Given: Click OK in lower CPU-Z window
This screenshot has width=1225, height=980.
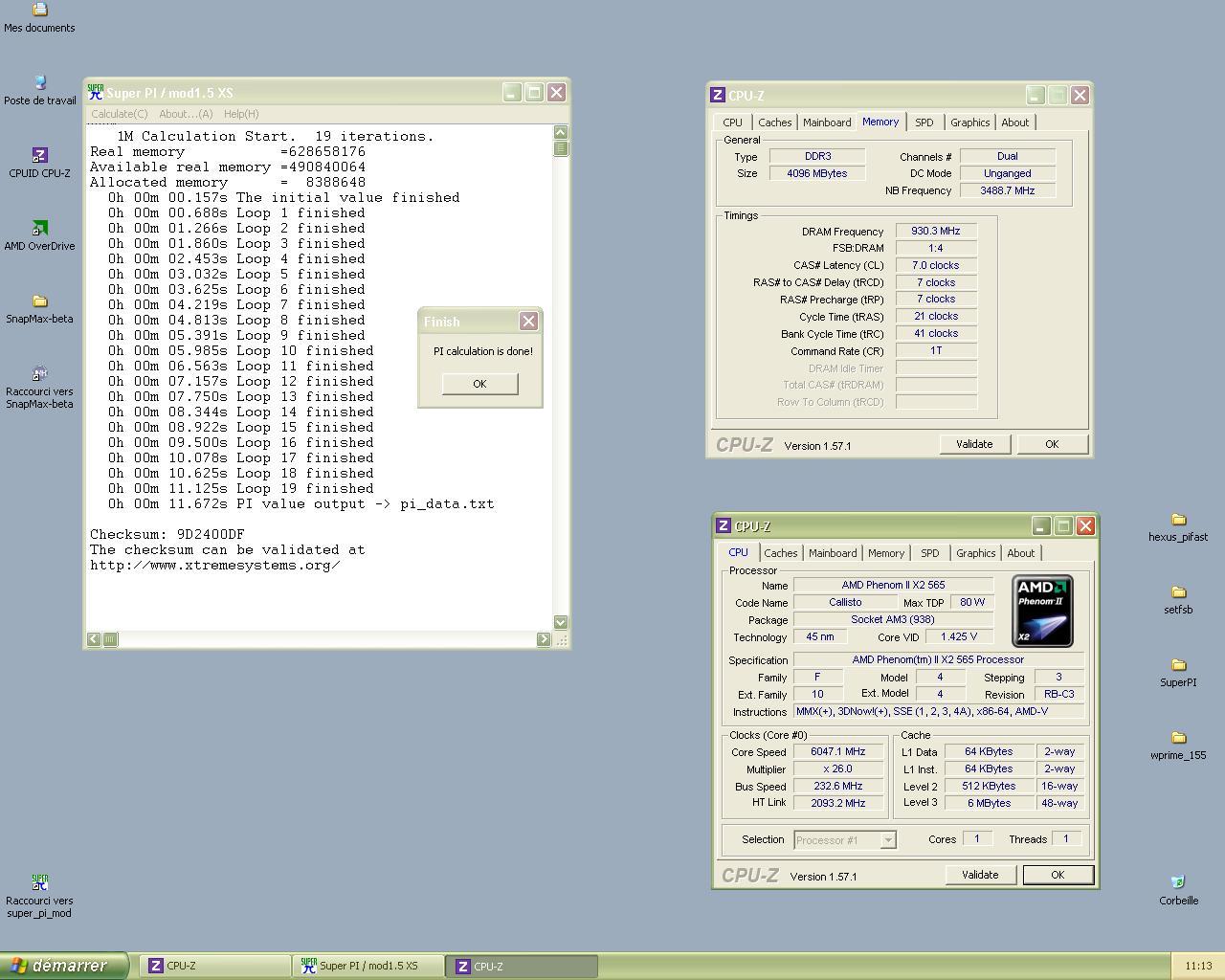Looking at the screenshot, I should coord(1058,875).
